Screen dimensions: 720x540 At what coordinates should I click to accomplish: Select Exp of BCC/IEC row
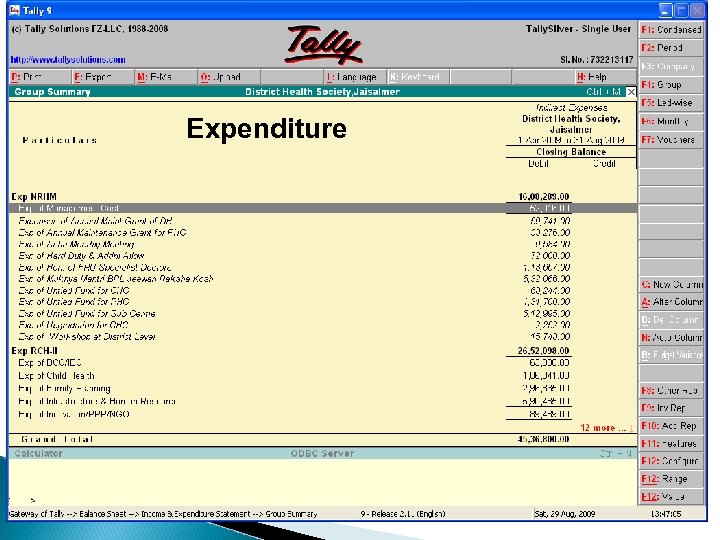click(322, 363)
